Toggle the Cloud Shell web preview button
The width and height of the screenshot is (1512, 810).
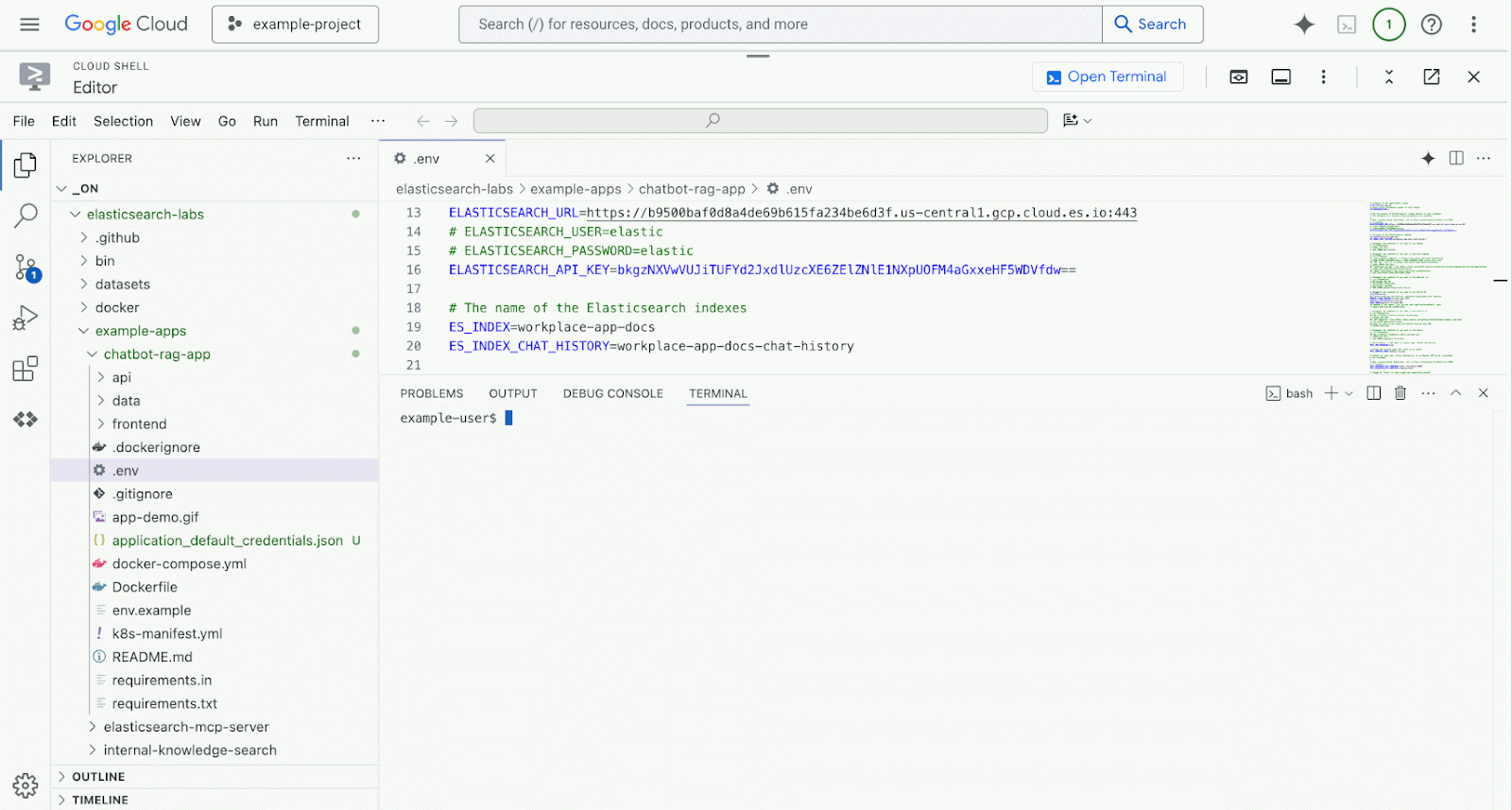point(1239,78)
